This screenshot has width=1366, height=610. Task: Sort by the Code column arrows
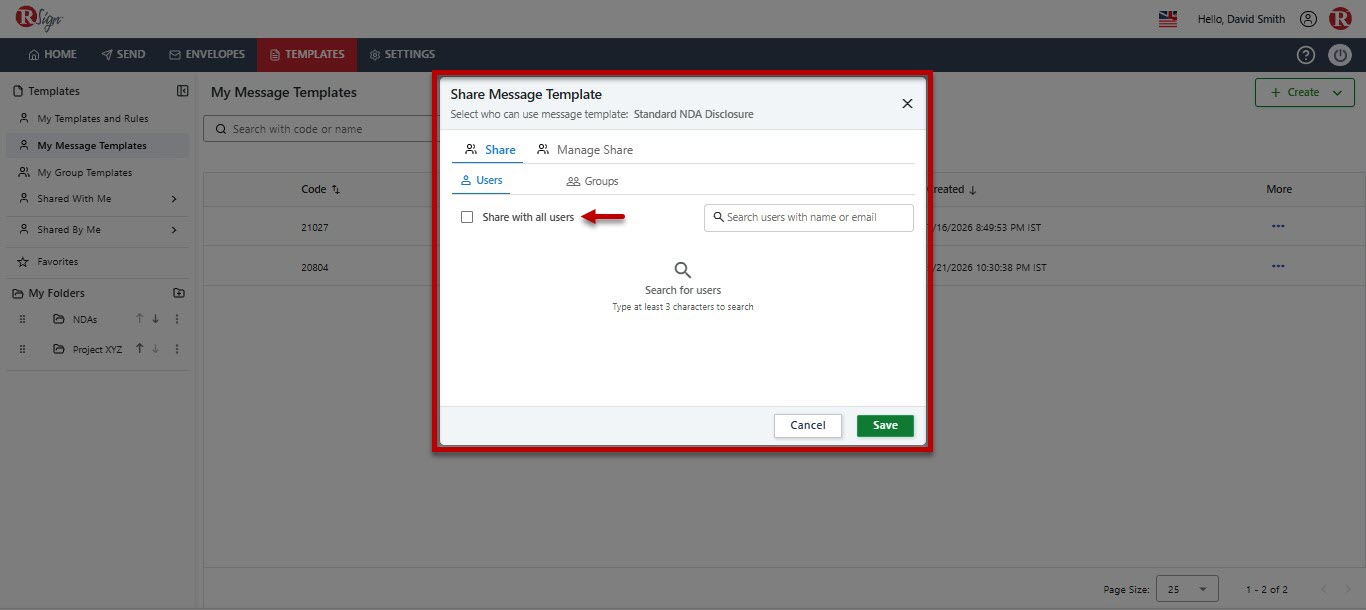(x=336, y=189)
